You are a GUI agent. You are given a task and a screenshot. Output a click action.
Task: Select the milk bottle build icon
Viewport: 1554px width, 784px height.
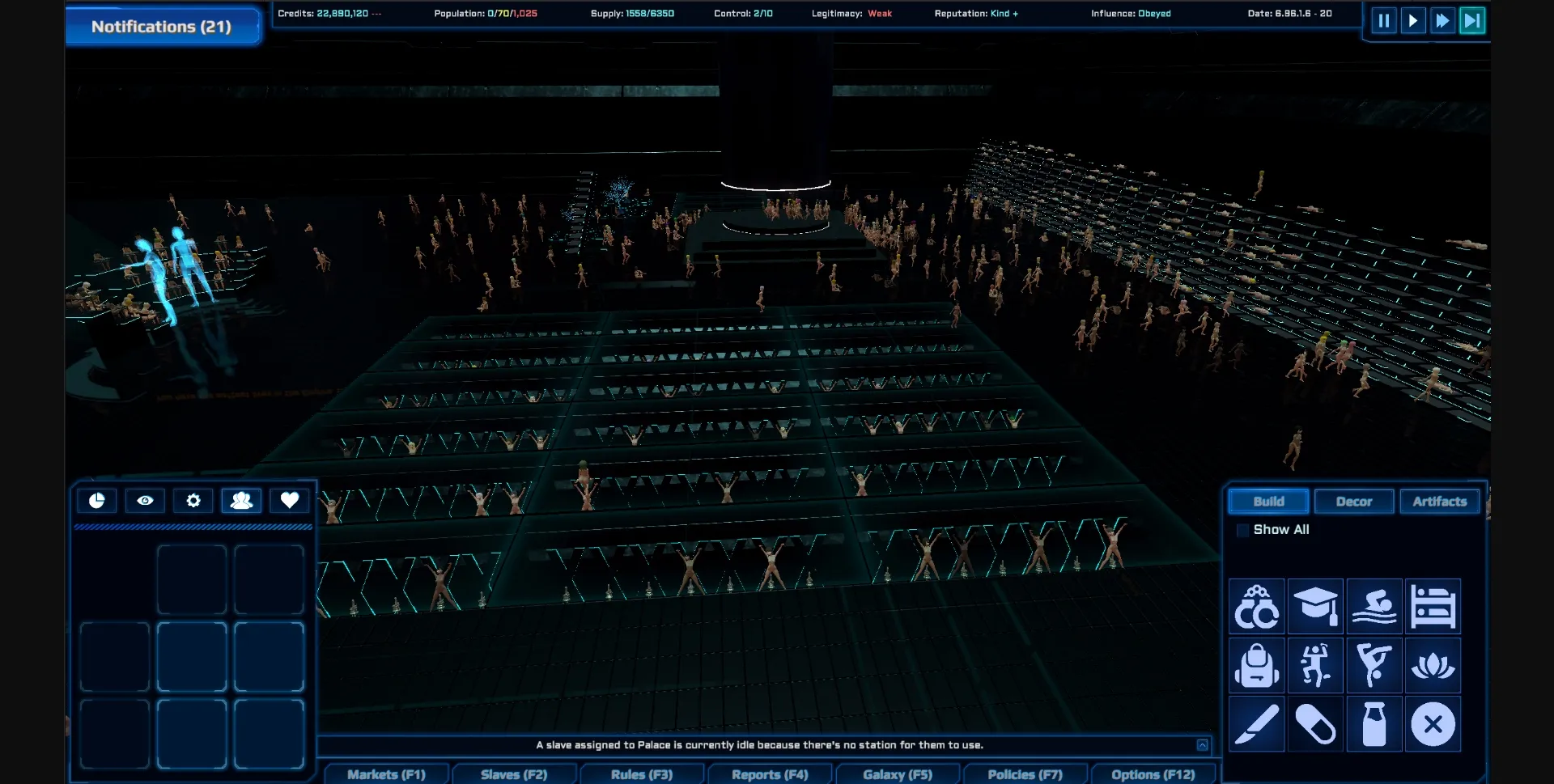[x=1374, y=724]
